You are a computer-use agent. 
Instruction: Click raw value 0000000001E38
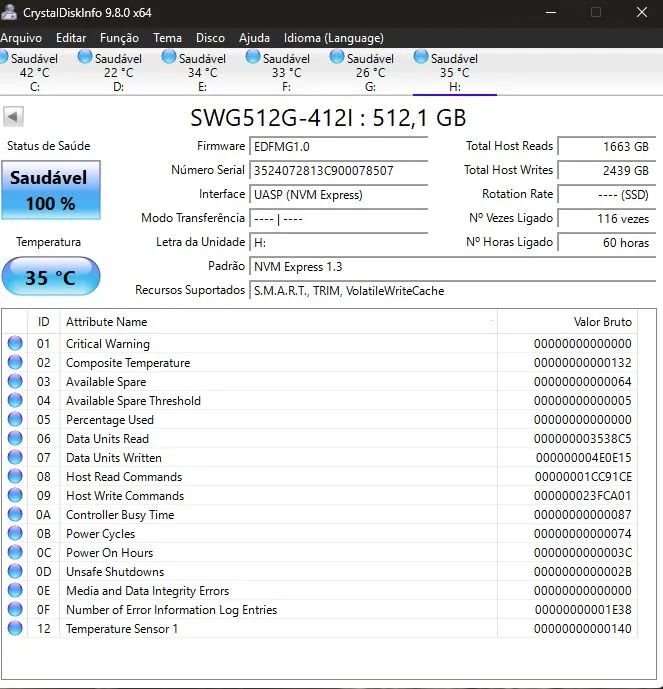click(583, 610)
